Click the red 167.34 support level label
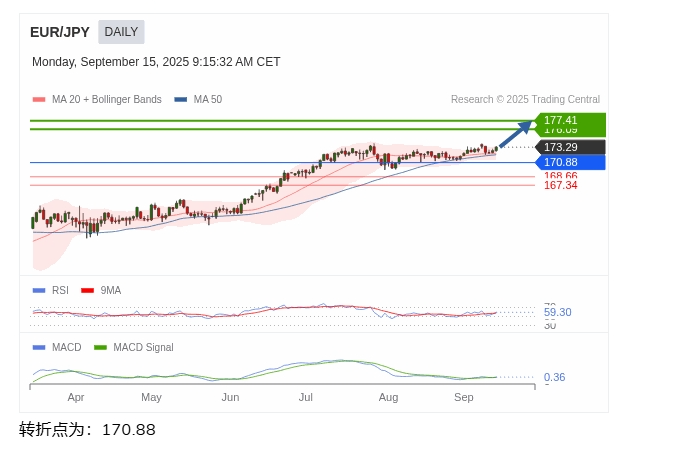 point(560,186)
